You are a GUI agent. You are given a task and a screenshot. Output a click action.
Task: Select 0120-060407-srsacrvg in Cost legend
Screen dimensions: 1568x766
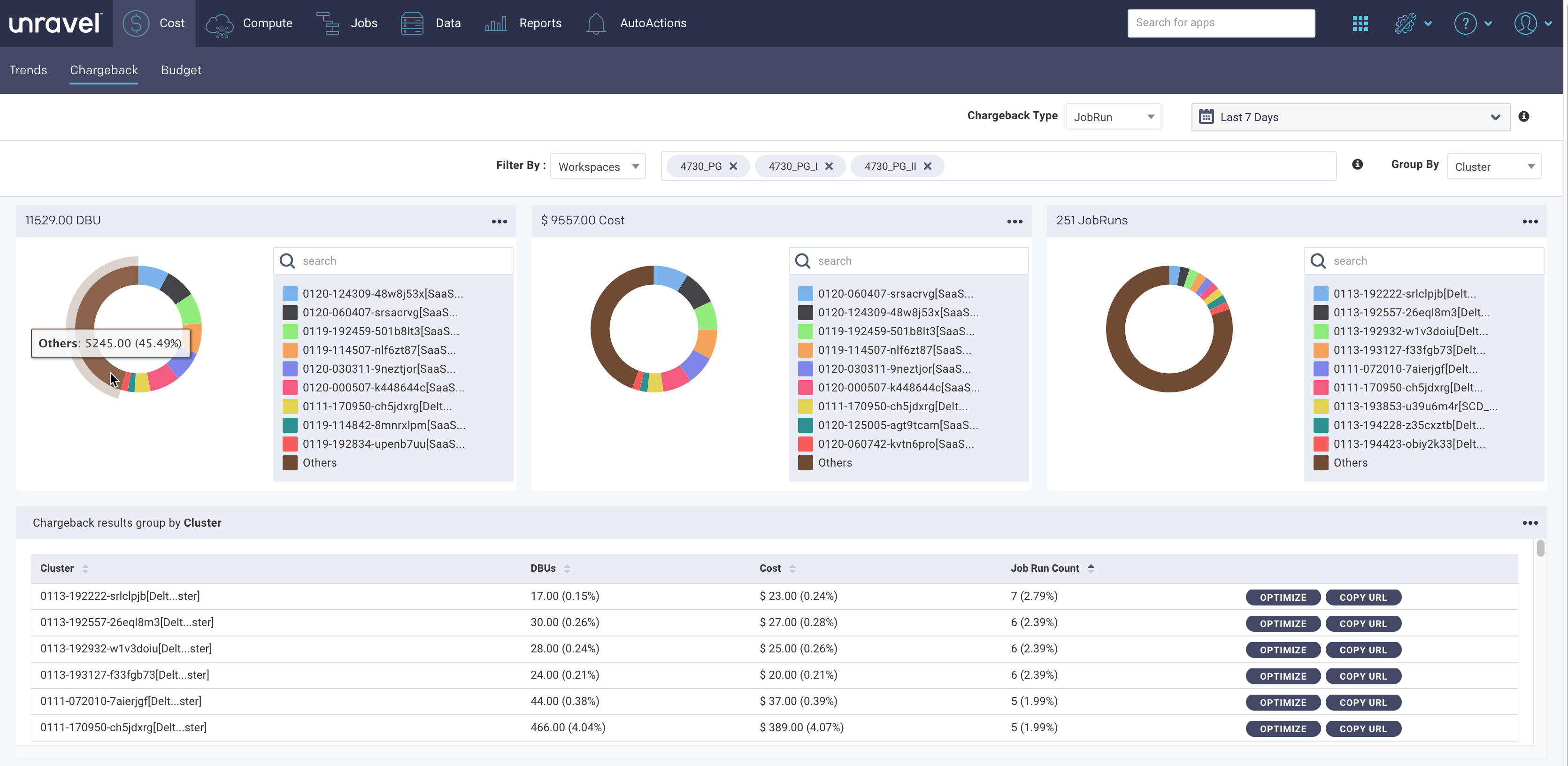pyautogui.click(x=895, y=294)
